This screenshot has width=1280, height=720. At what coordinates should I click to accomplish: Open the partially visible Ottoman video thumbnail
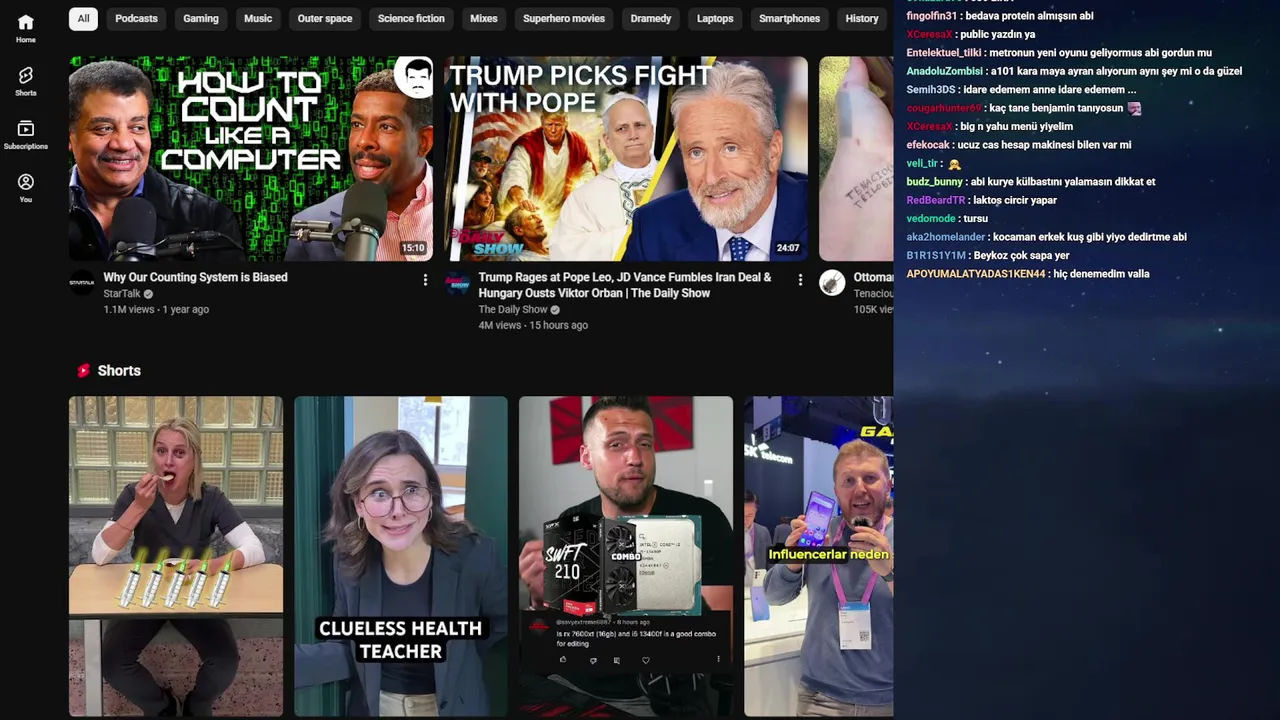856,158
